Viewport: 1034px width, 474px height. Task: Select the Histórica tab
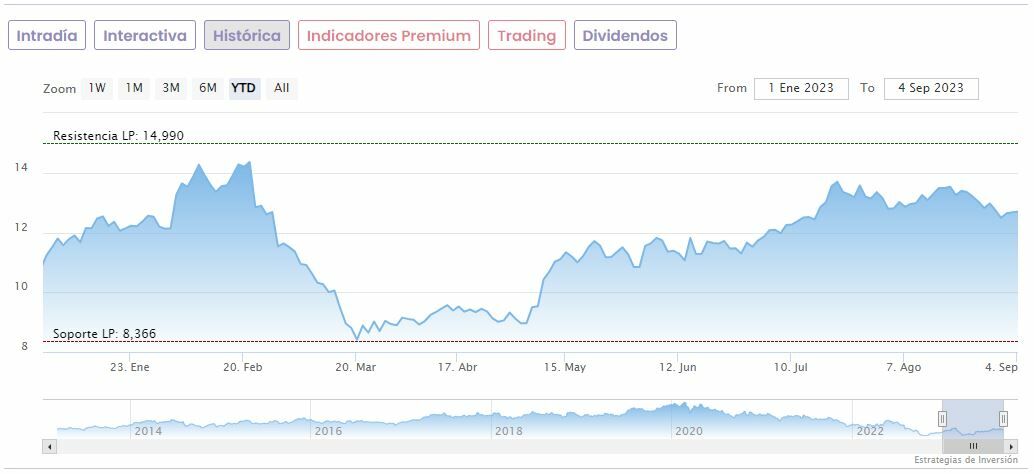(x=247, y=36)
